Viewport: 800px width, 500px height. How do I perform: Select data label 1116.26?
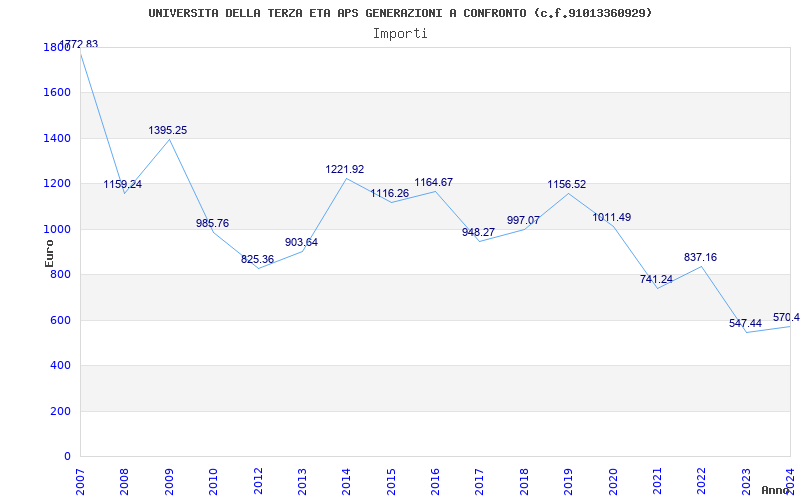[x=390, y=193]
